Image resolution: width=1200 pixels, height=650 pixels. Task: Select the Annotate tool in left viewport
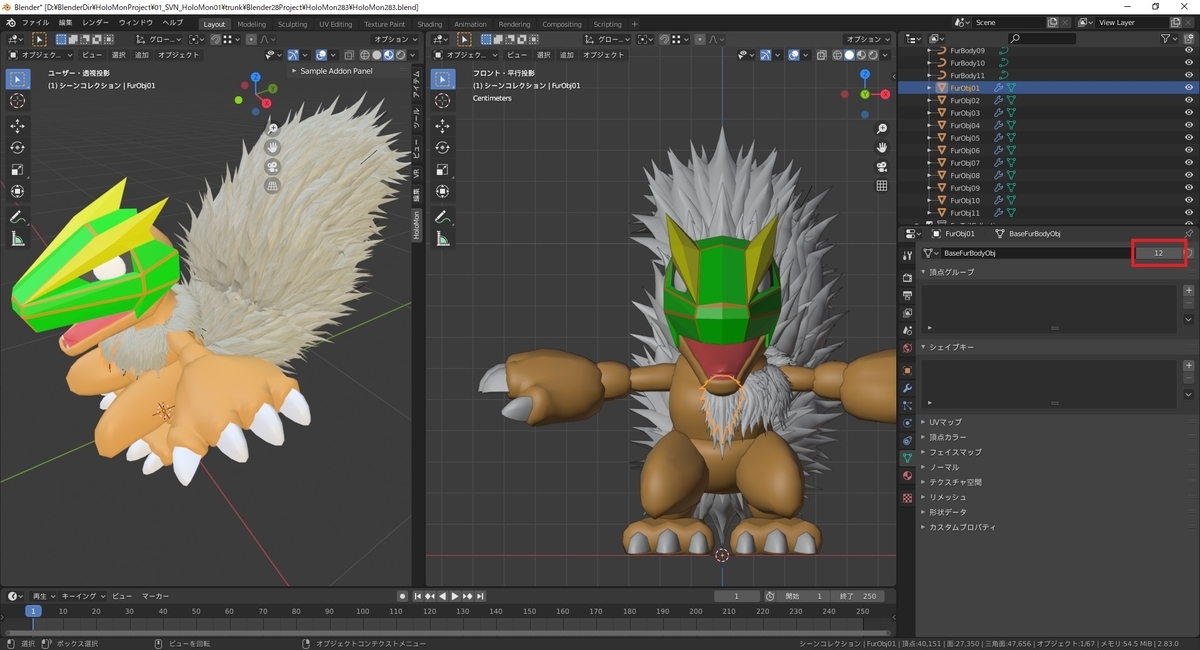tap(18, 217)
